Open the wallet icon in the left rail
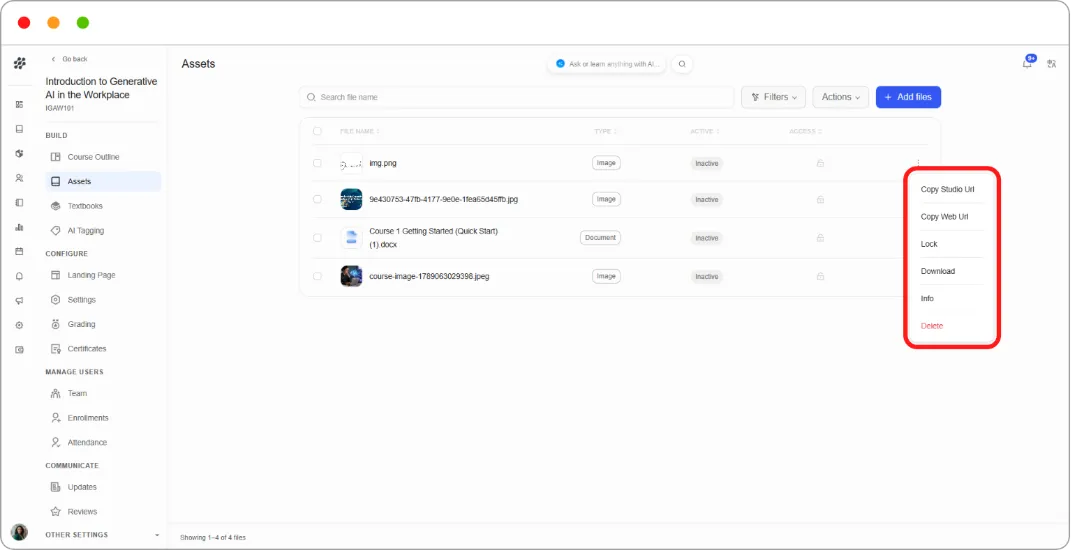 coord(19,350)
